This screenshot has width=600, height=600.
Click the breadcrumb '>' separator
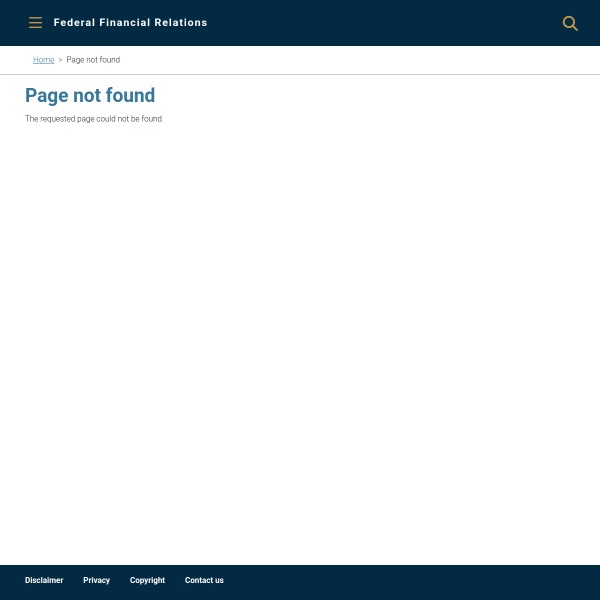pyautogui.click(x=60, y=60)
